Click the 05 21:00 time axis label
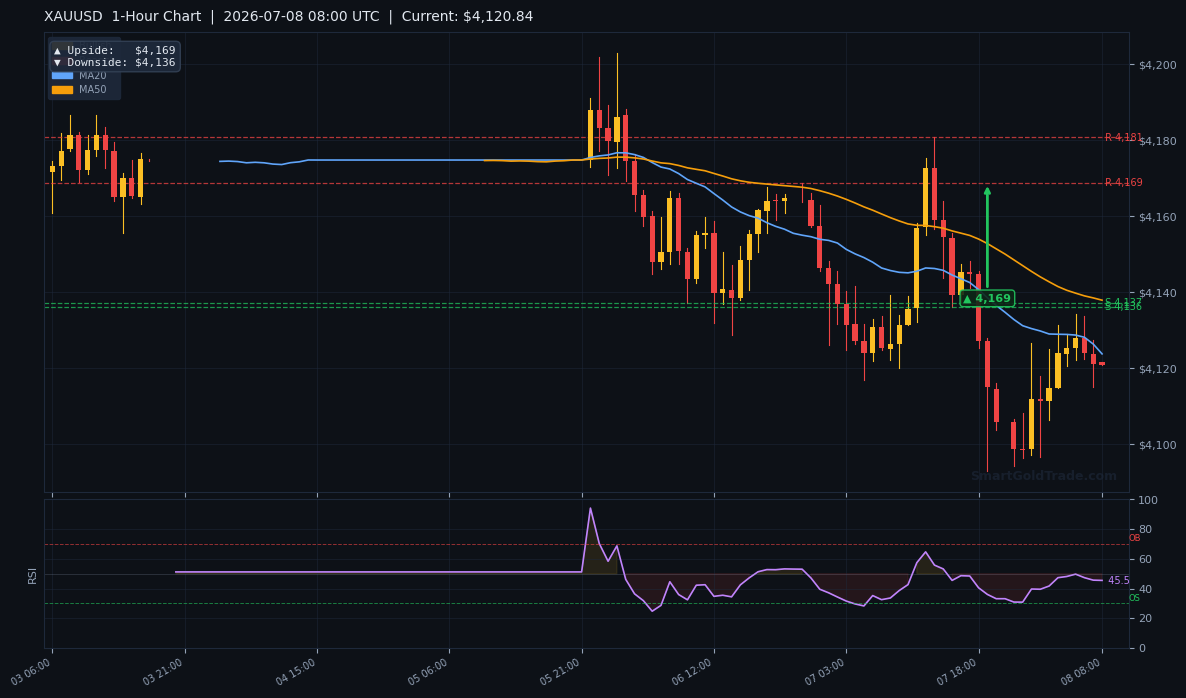 pos(561,672)
